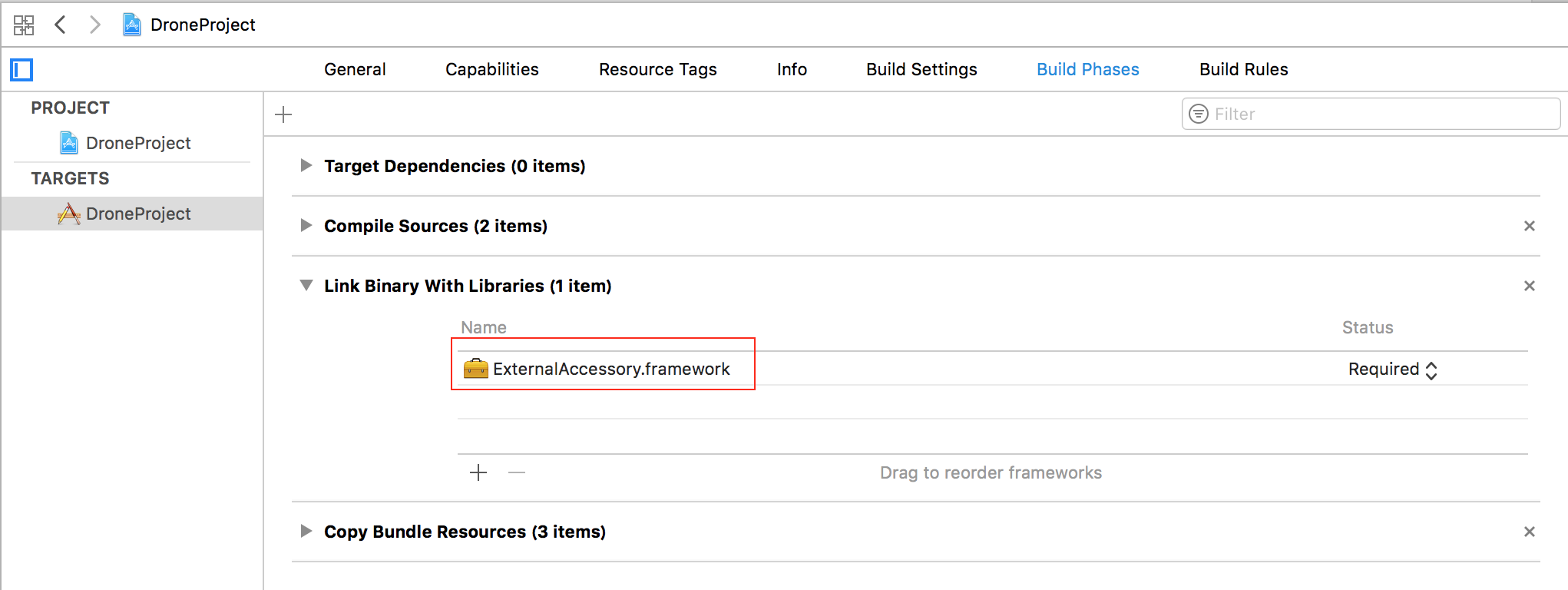This screenshot has height=590, width=1568.
Task: Hide the navigator using the panel toggle icon
Action: (22, 70)
